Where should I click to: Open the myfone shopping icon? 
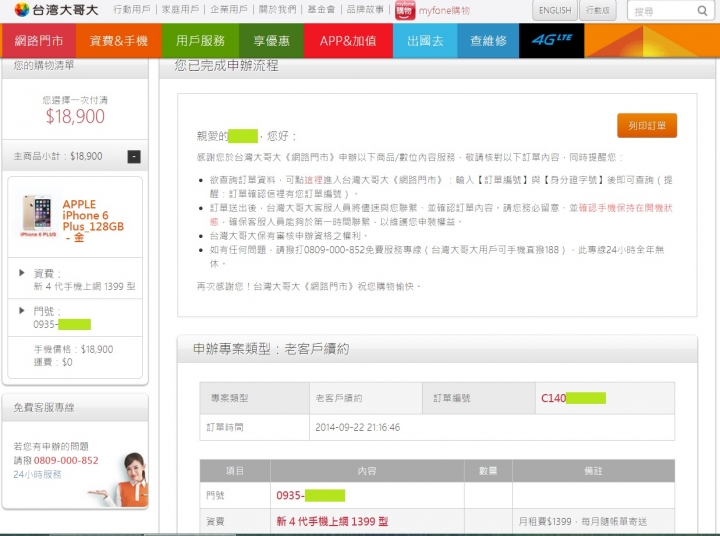coord(405,11)
